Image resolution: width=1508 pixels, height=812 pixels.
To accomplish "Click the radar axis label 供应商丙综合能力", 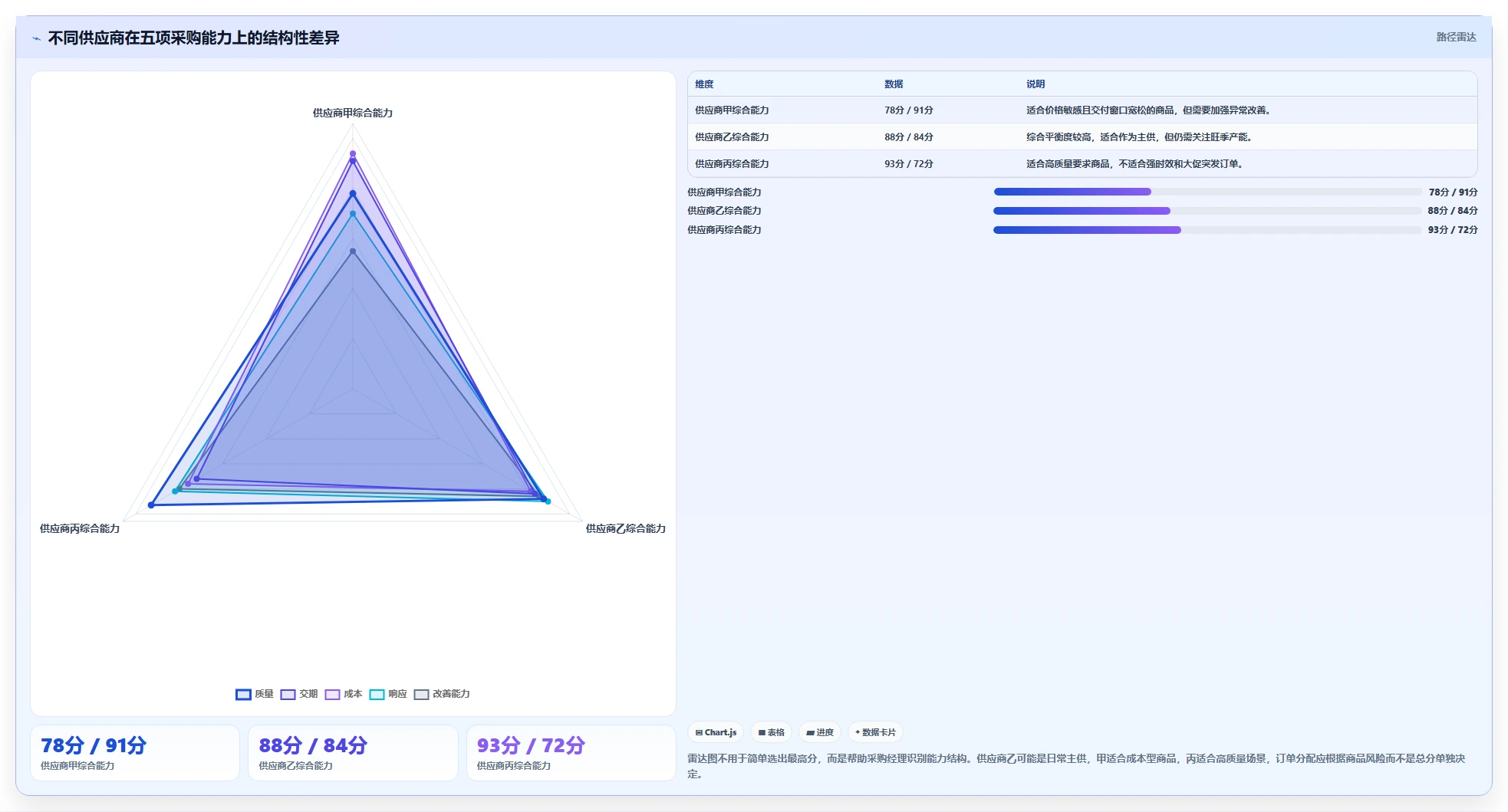I will pyautogui.click(x=80, y=528).
